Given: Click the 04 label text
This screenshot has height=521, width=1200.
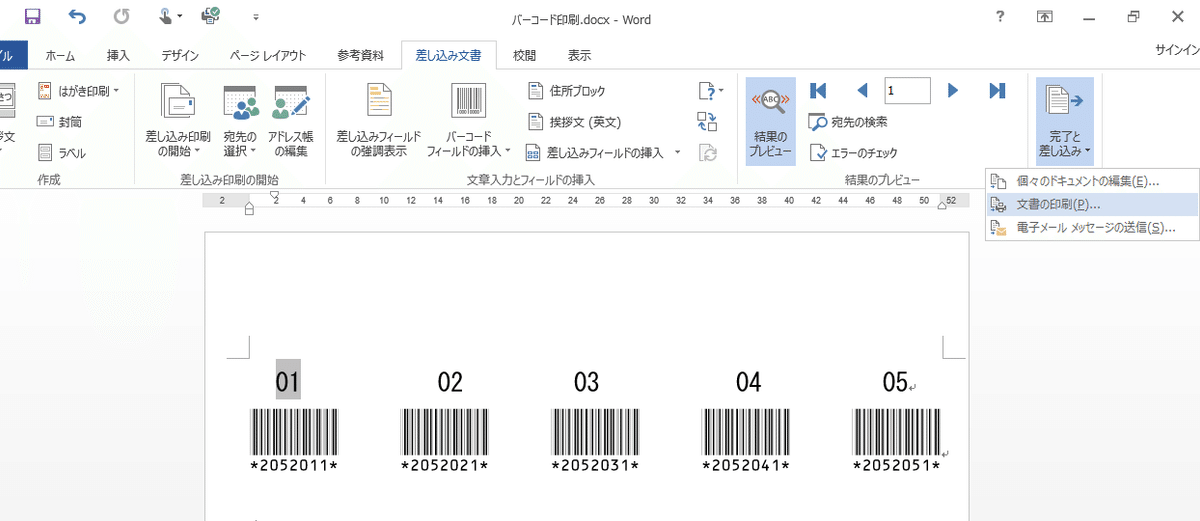Looking at the screenshot, I should click(748, 382).
